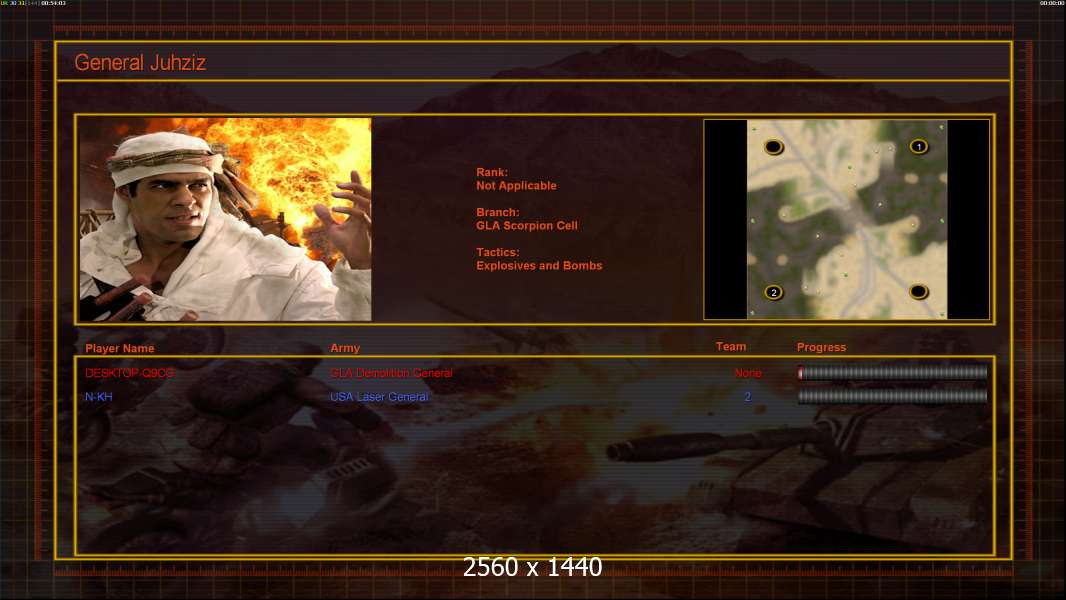Click the 'Army' column header
Viewport: 1066px width, 600px height.
pos(345,348)
